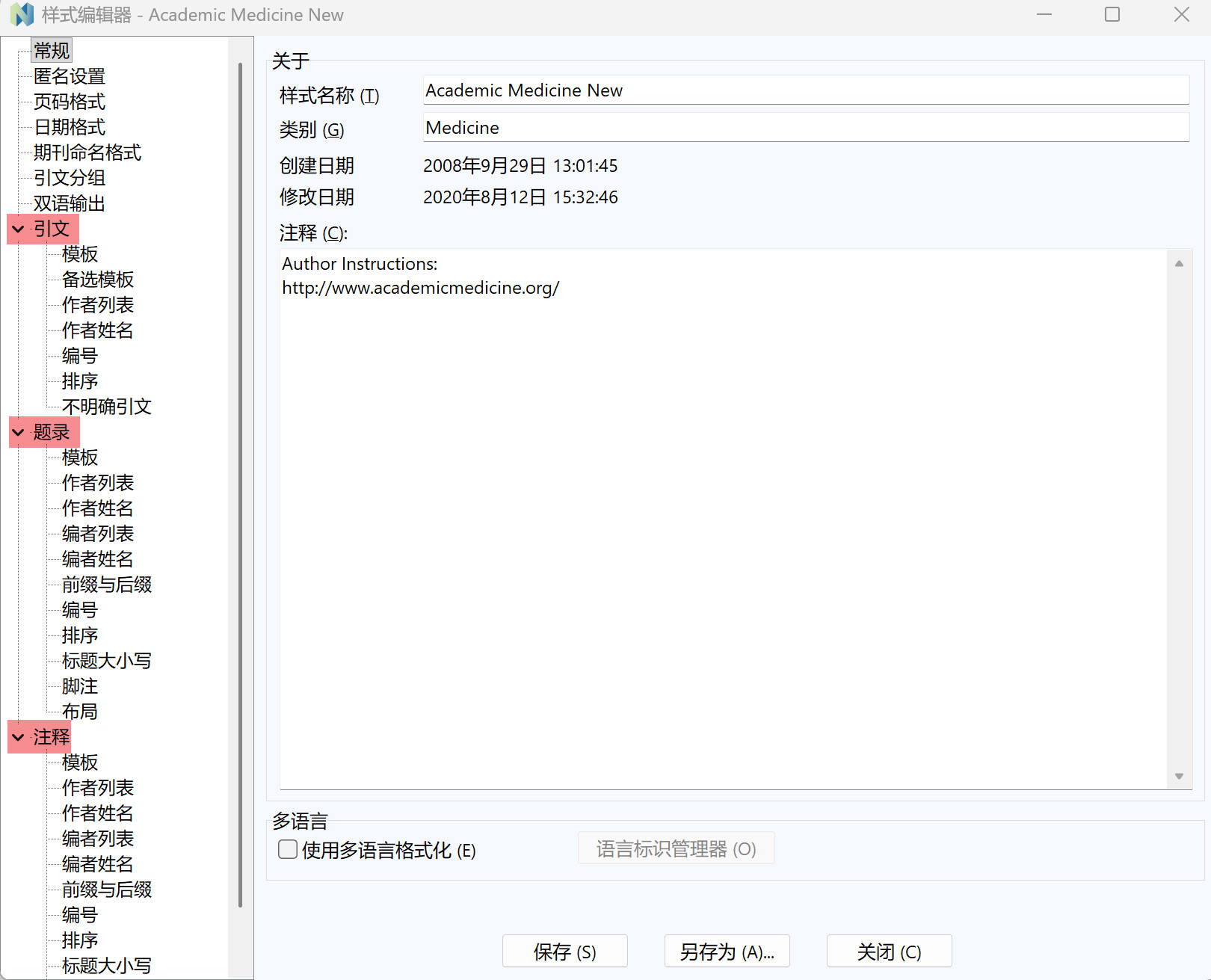Collapse the 注释 tree section
The height and width of the screenshot is (980, 1211).
coord(19,738)
